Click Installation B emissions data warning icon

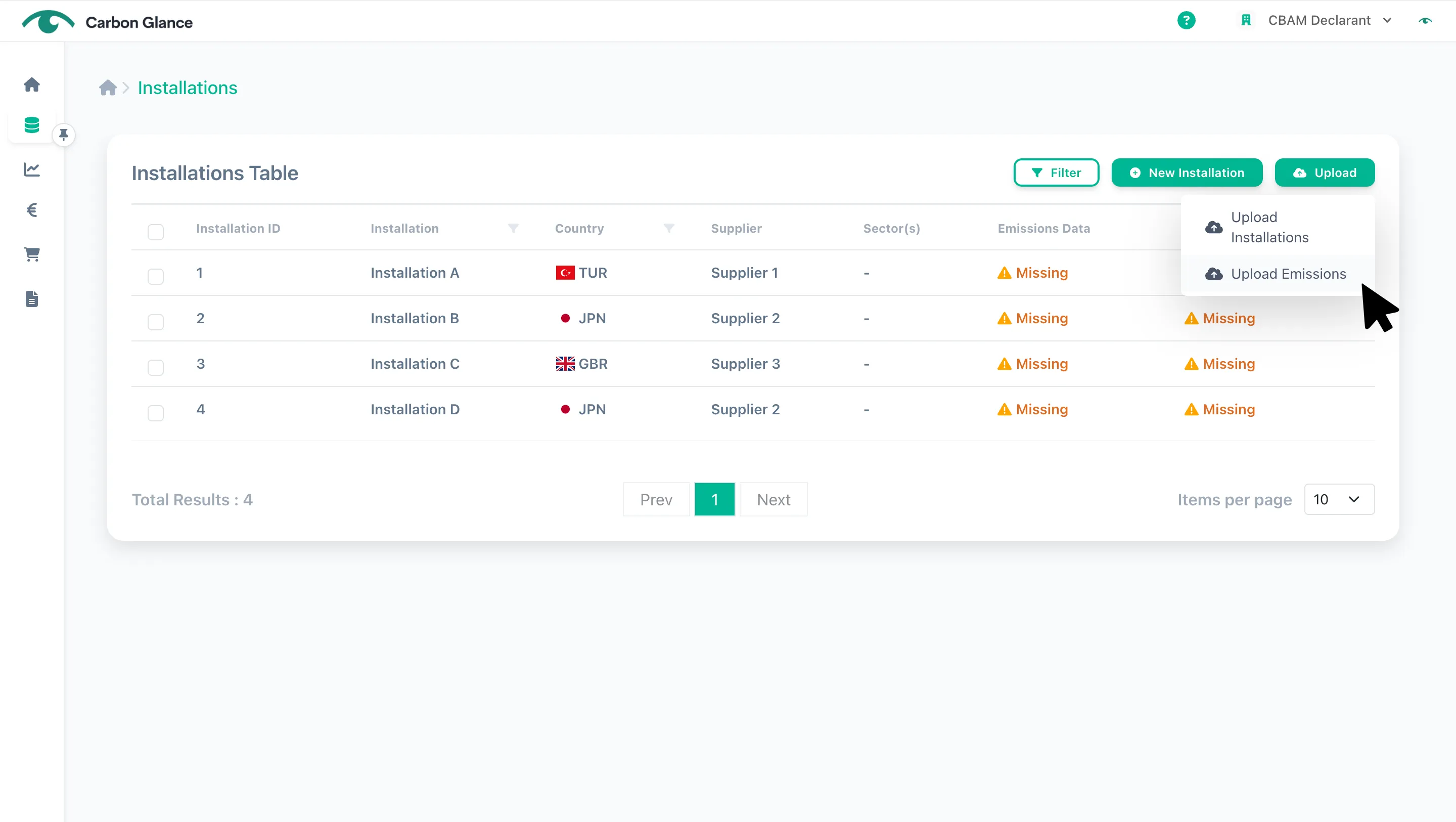coord(1004,319)
